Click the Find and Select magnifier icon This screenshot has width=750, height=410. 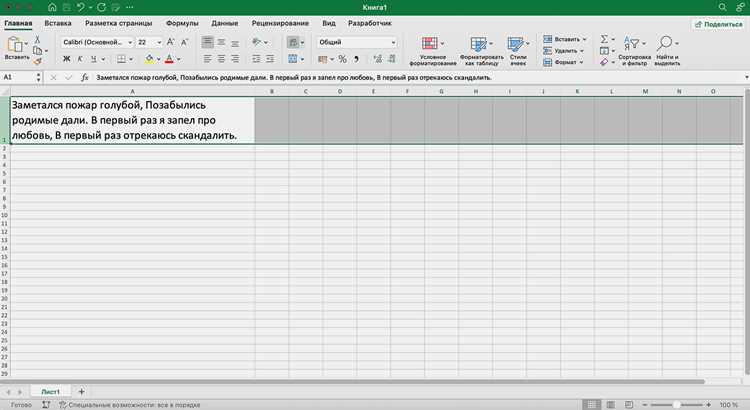(664, 43)
